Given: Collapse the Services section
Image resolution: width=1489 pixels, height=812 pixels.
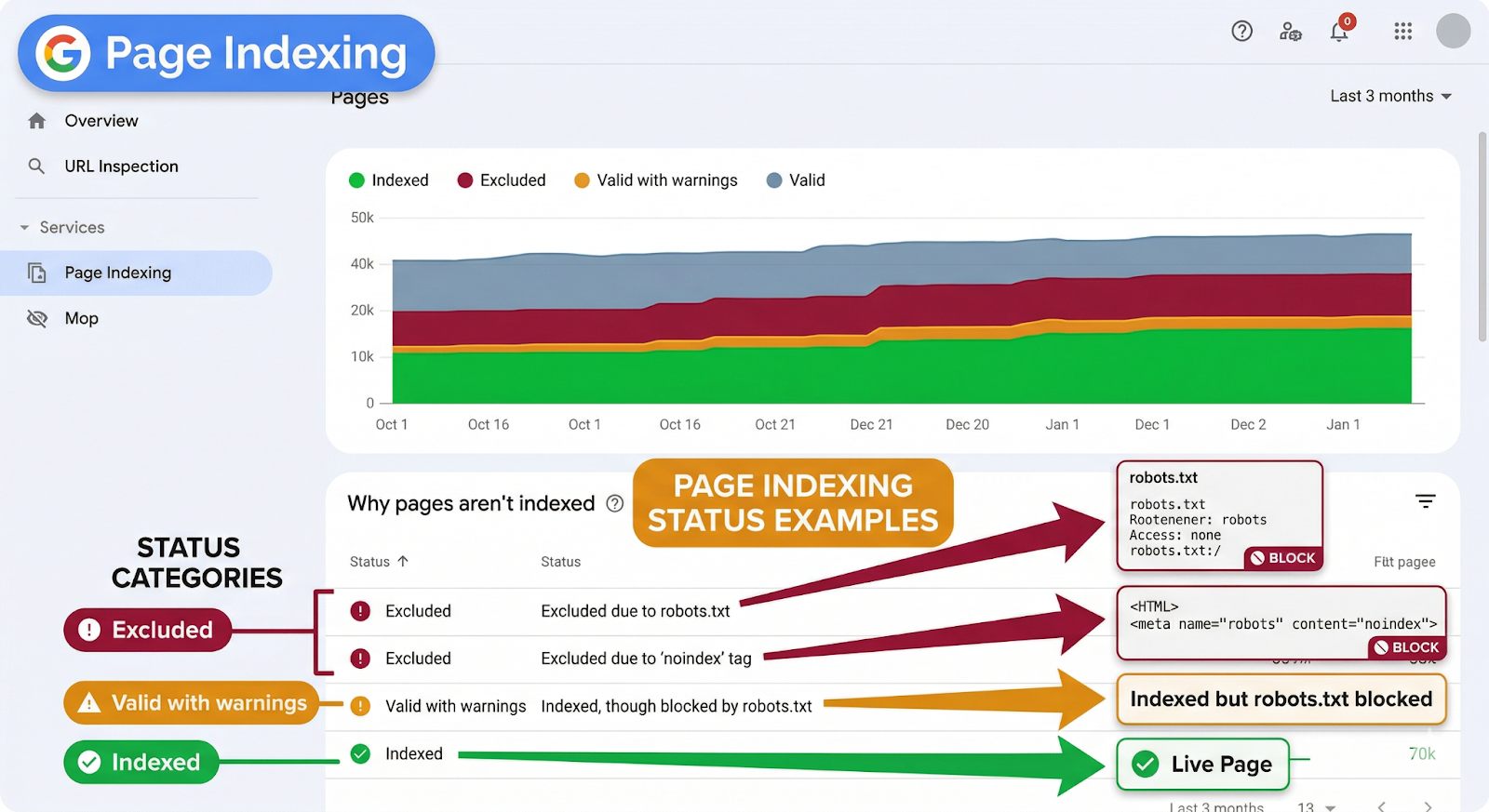Looking at the screenshot, I should (25, 228).
